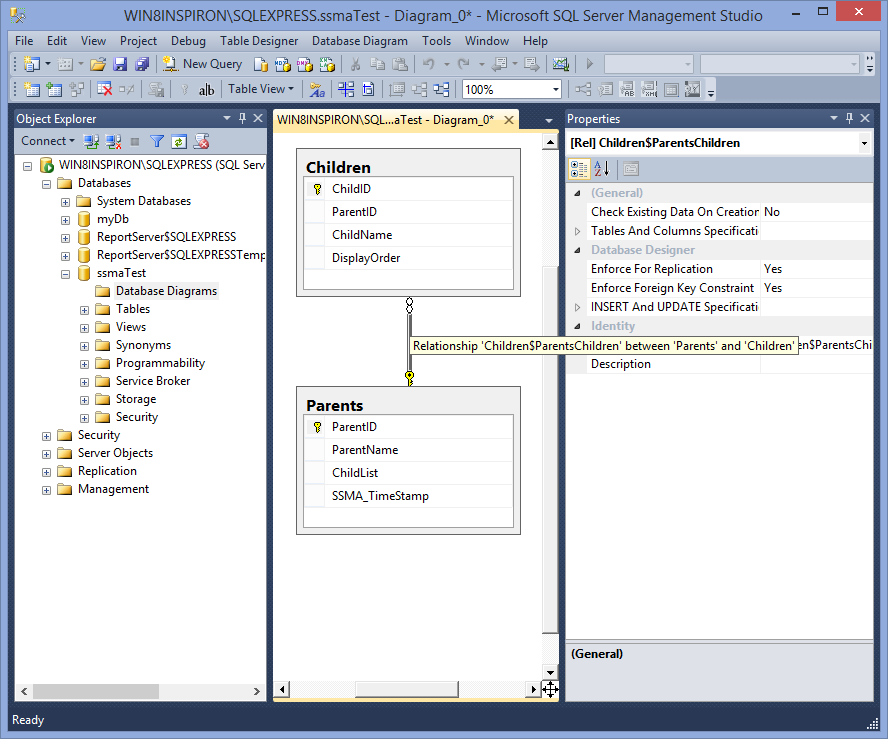Open Analysis Services MDX Query icon
Screen dimensions: 888x739
283,65
